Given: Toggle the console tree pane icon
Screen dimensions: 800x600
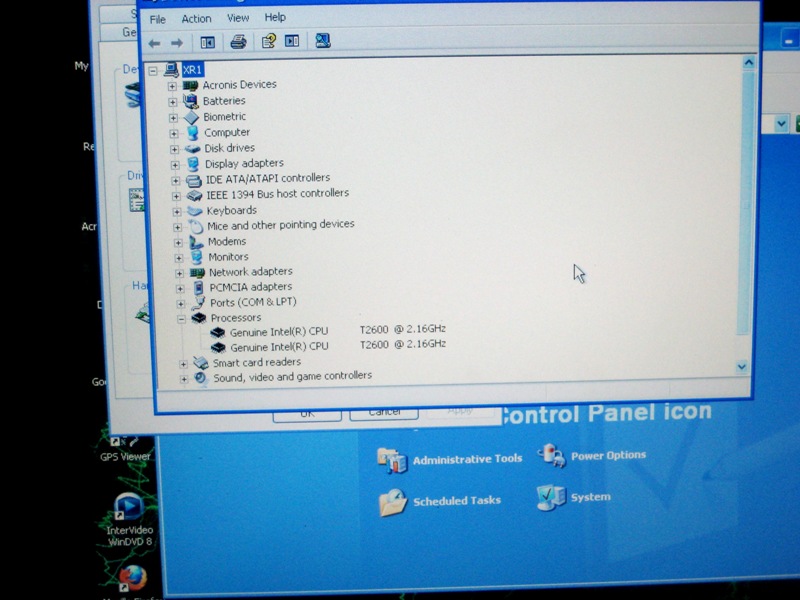Looking at the screenshot, I should tap(207, 42).
